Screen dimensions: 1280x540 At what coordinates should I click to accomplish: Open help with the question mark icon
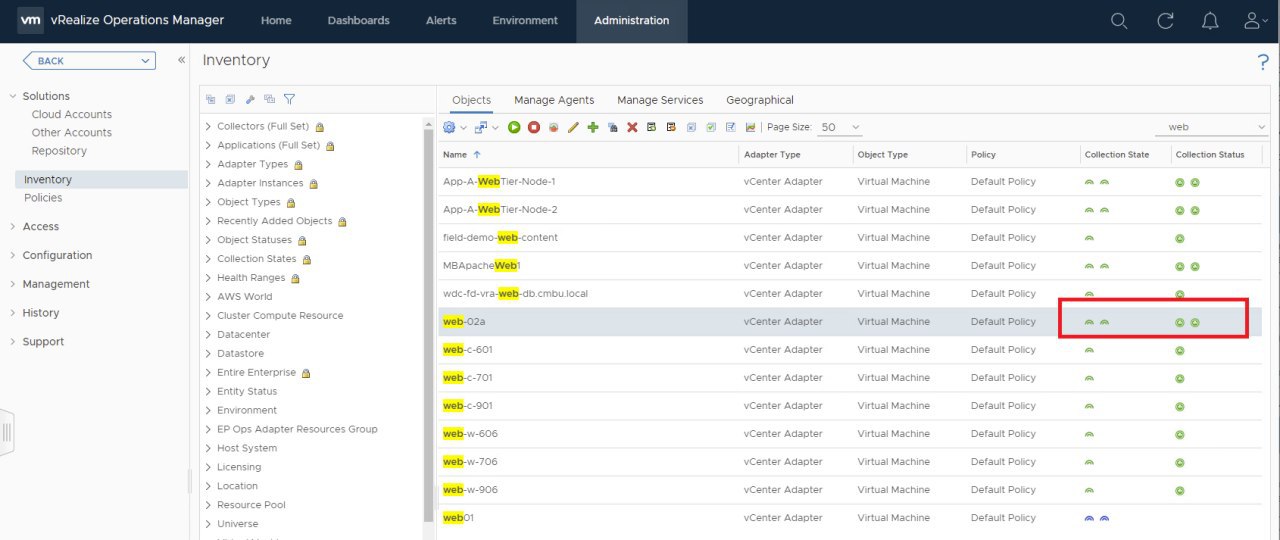tap(1263, 62)
